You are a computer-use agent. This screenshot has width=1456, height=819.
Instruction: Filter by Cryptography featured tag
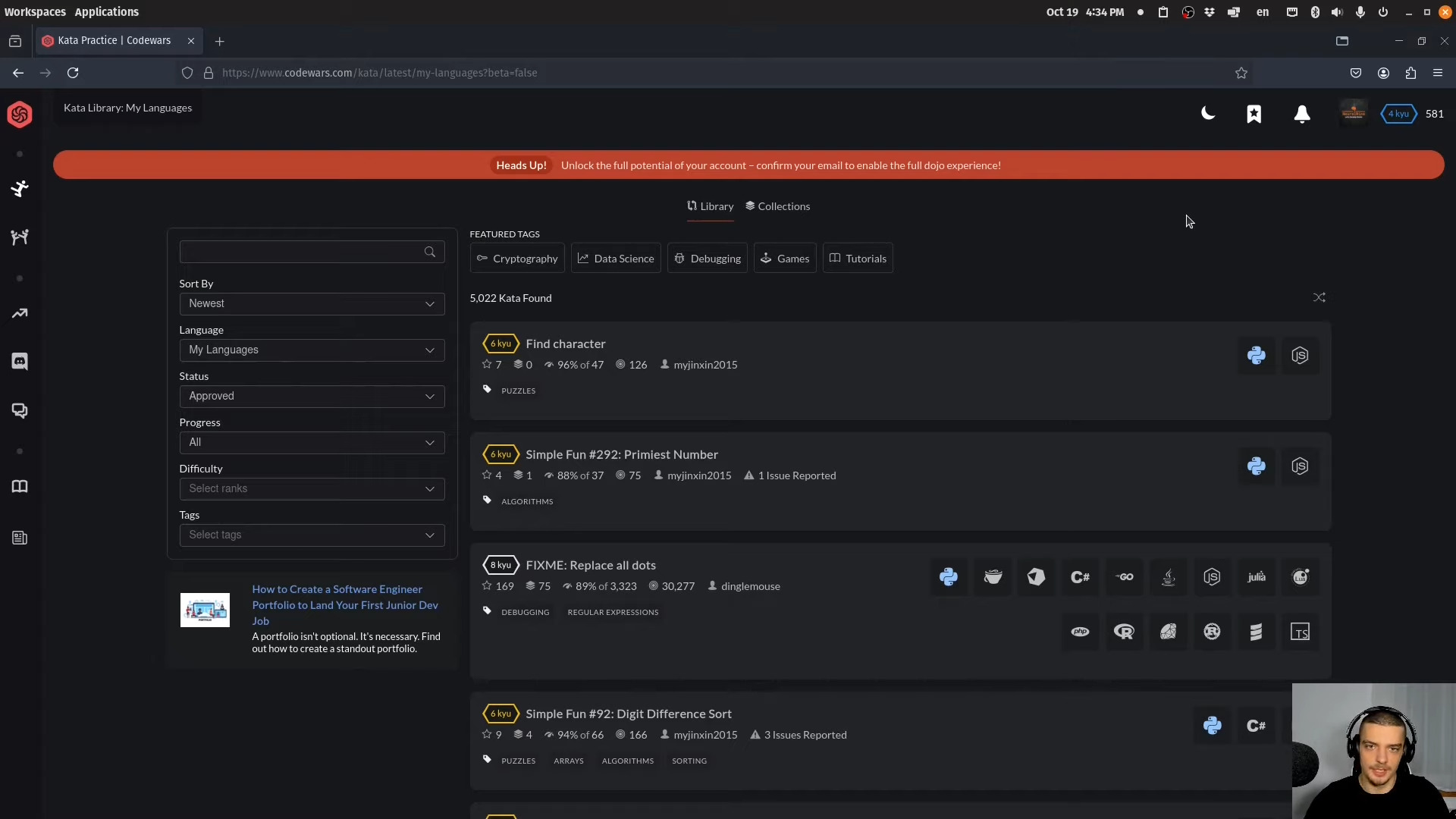pos(517,259)
